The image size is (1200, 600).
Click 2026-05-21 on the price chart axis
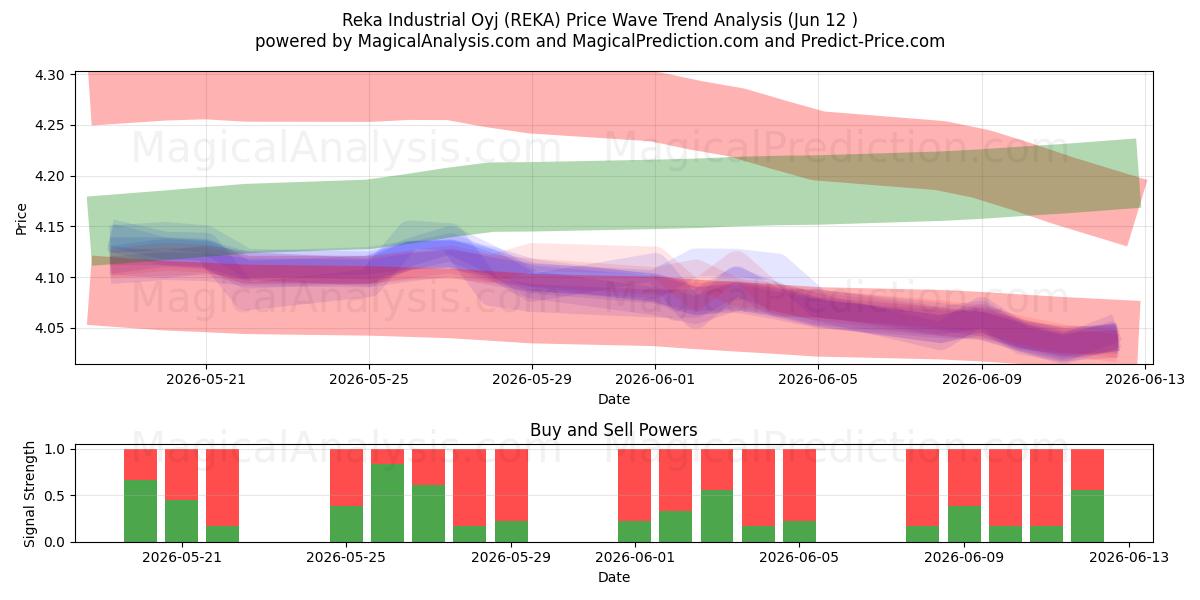pos(206,380)
